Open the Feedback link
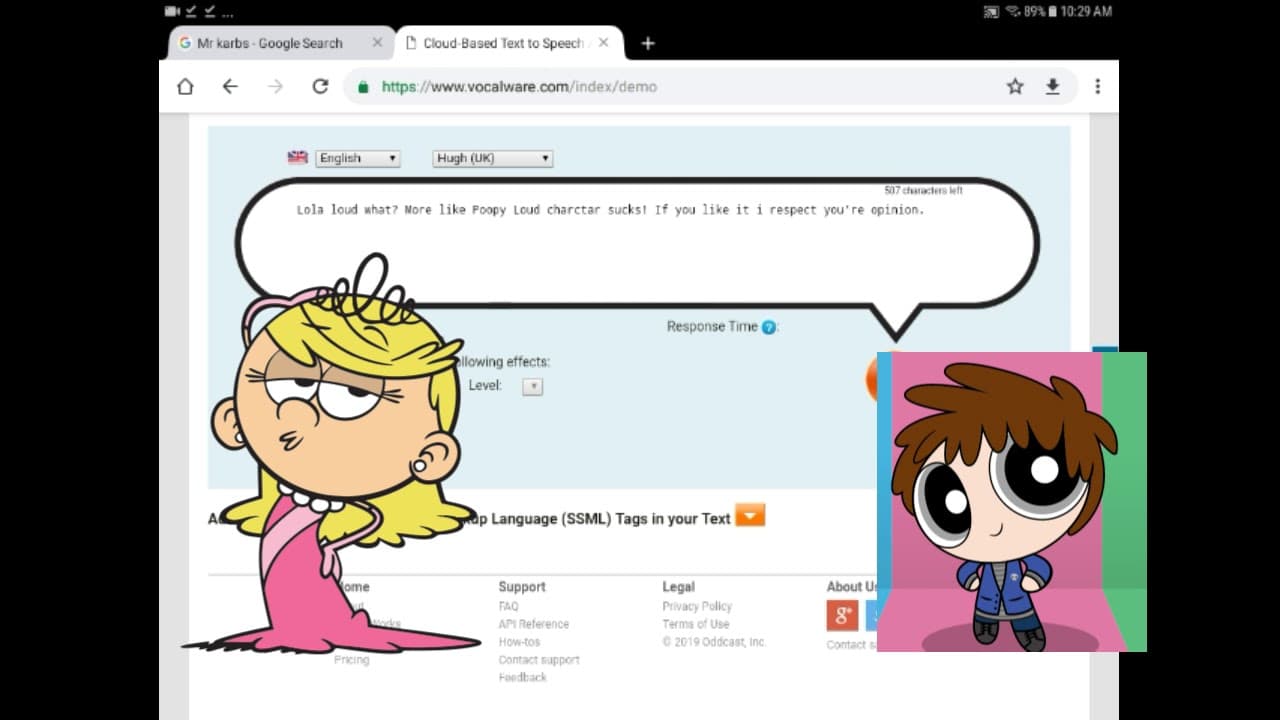The image size is (1280, 720). [x=522, y=678]
